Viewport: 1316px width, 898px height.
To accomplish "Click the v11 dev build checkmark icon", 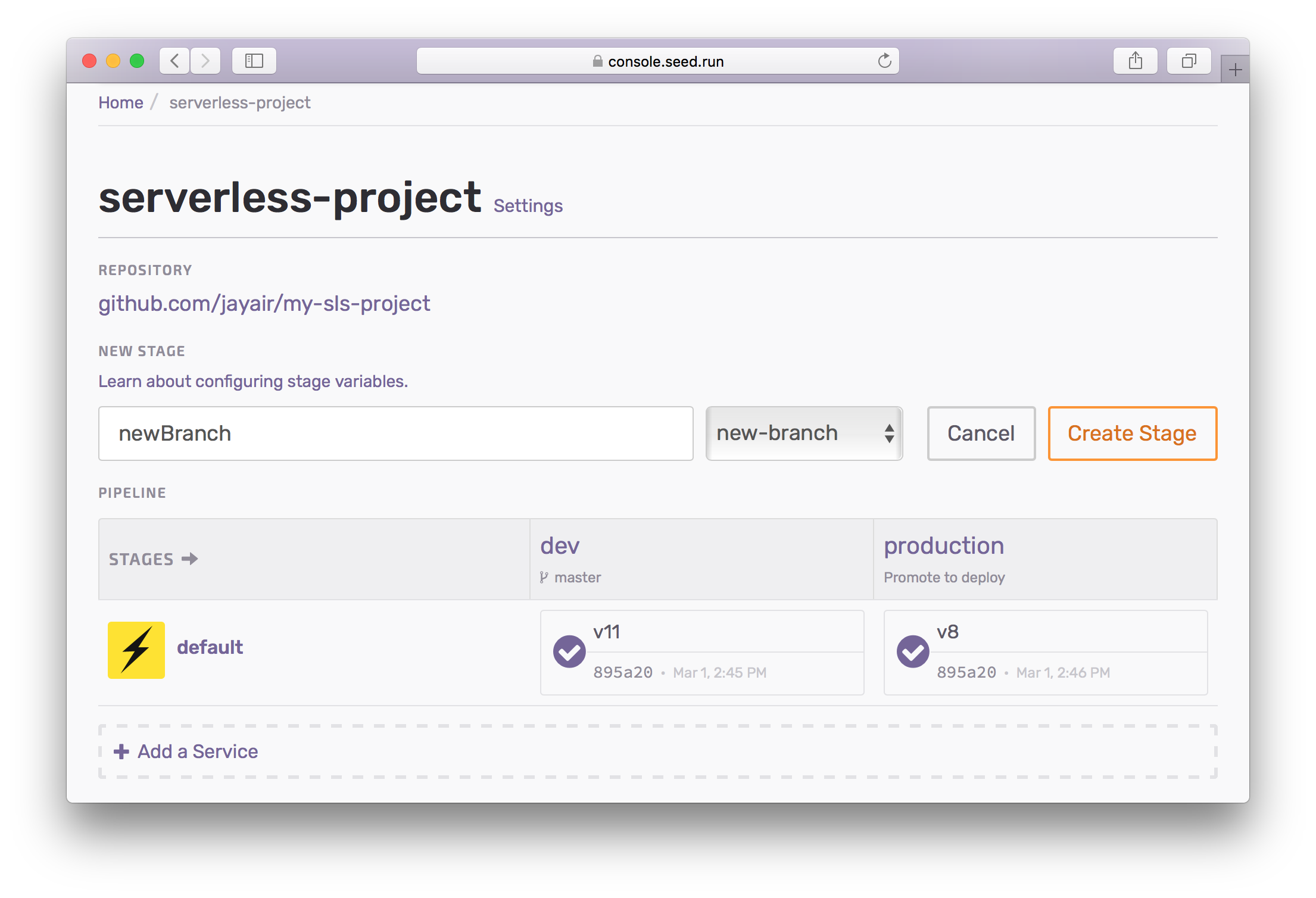I will tap(569, 651).
